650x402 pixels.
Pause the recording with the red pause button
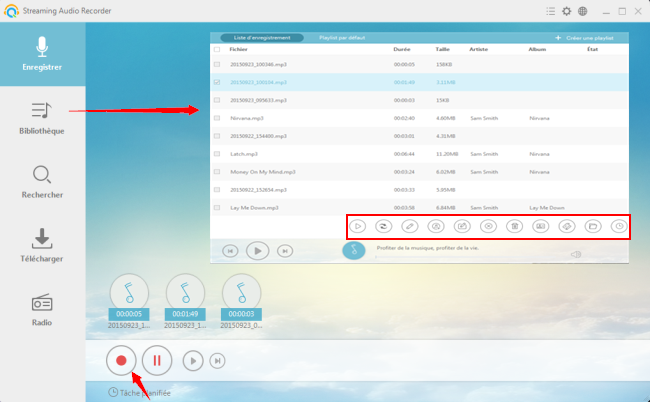(x=157, y=361)
